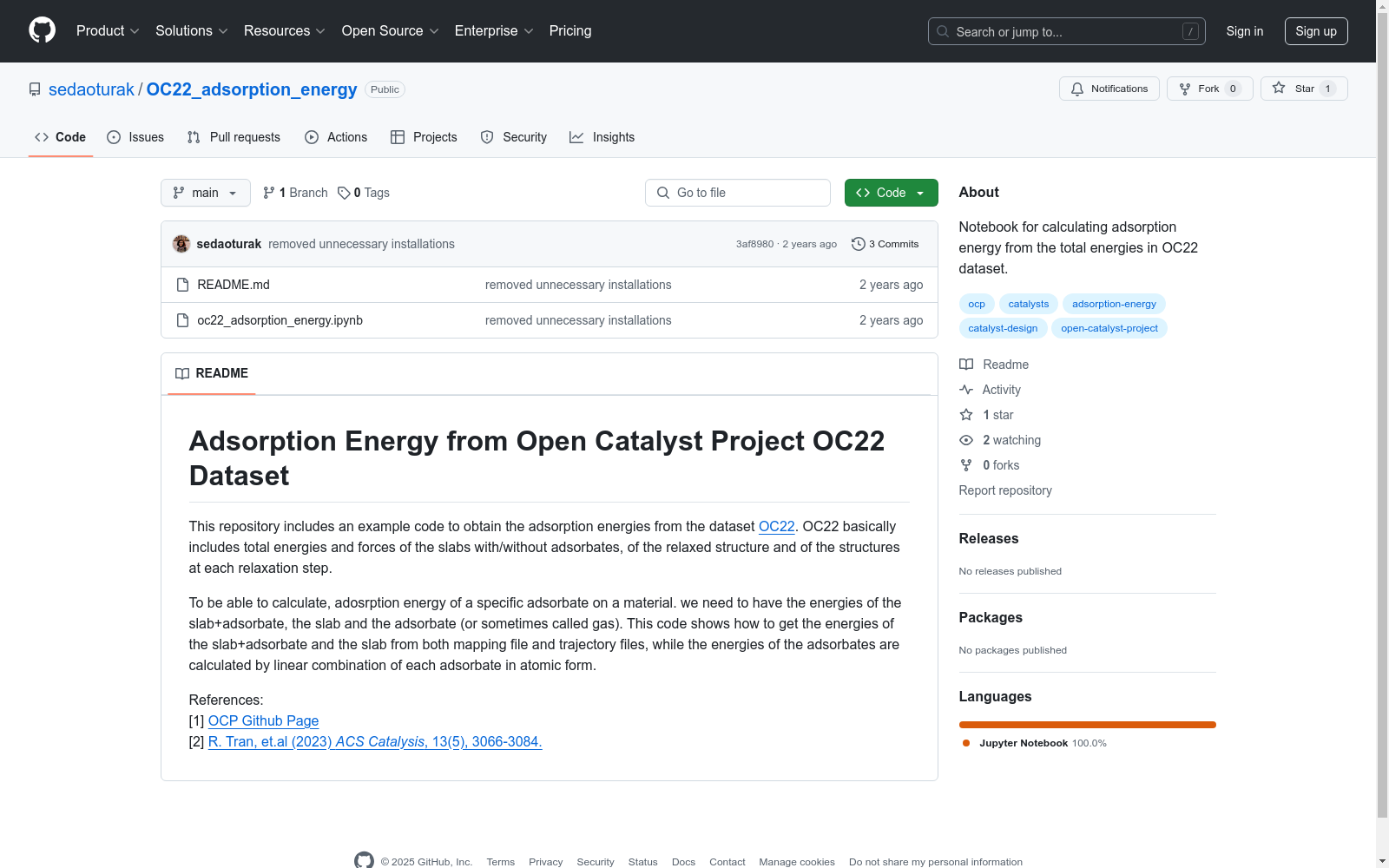Open the OC22_adsorption_energy repository link
Image resolution: width=1389 pixels, height=868 pixels.
(252, 89)
